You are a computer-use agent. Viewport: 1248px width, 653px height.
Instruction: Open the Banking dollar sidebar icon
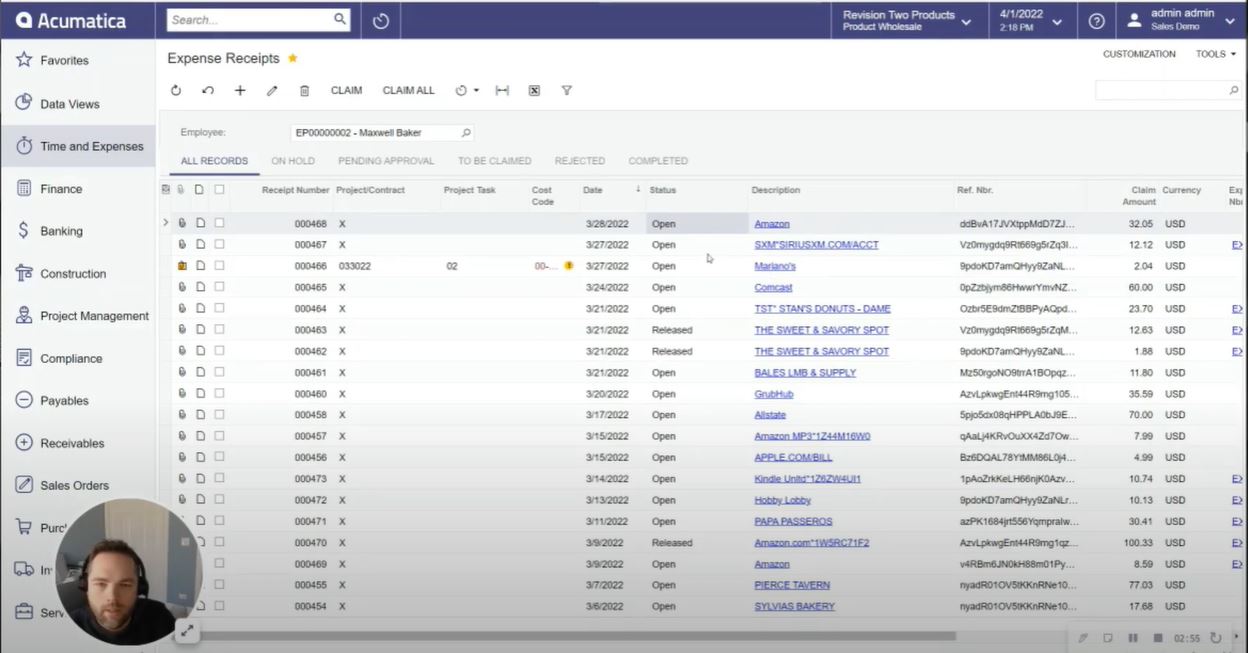pyautogui.click(x=24, y=230)
